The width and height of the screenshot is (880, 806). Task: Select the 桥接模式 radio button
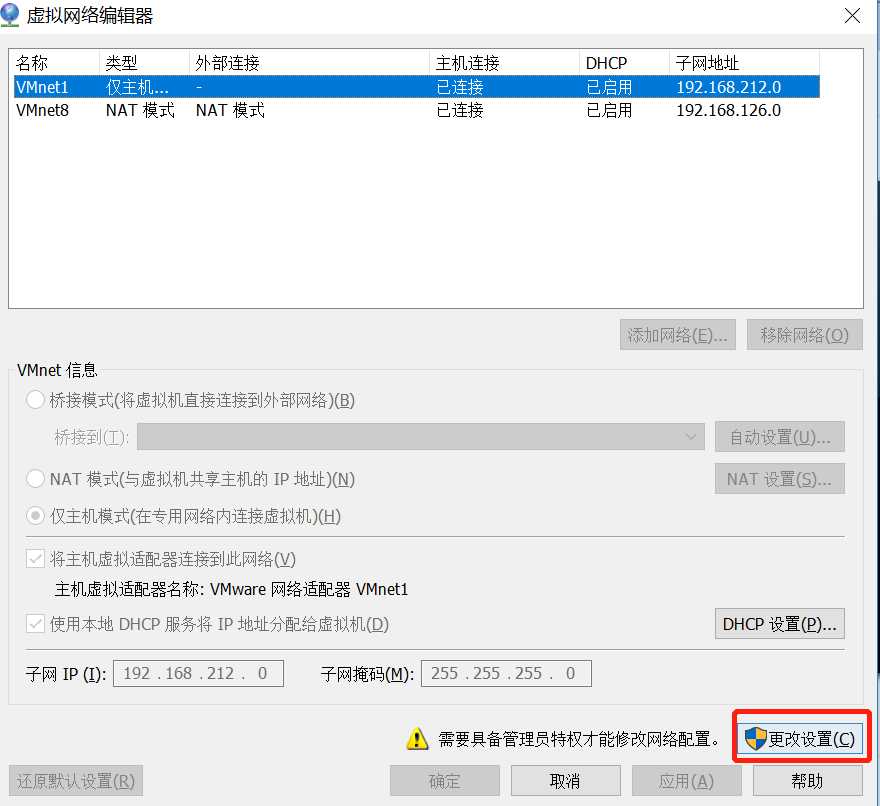[x=35, y=400]
